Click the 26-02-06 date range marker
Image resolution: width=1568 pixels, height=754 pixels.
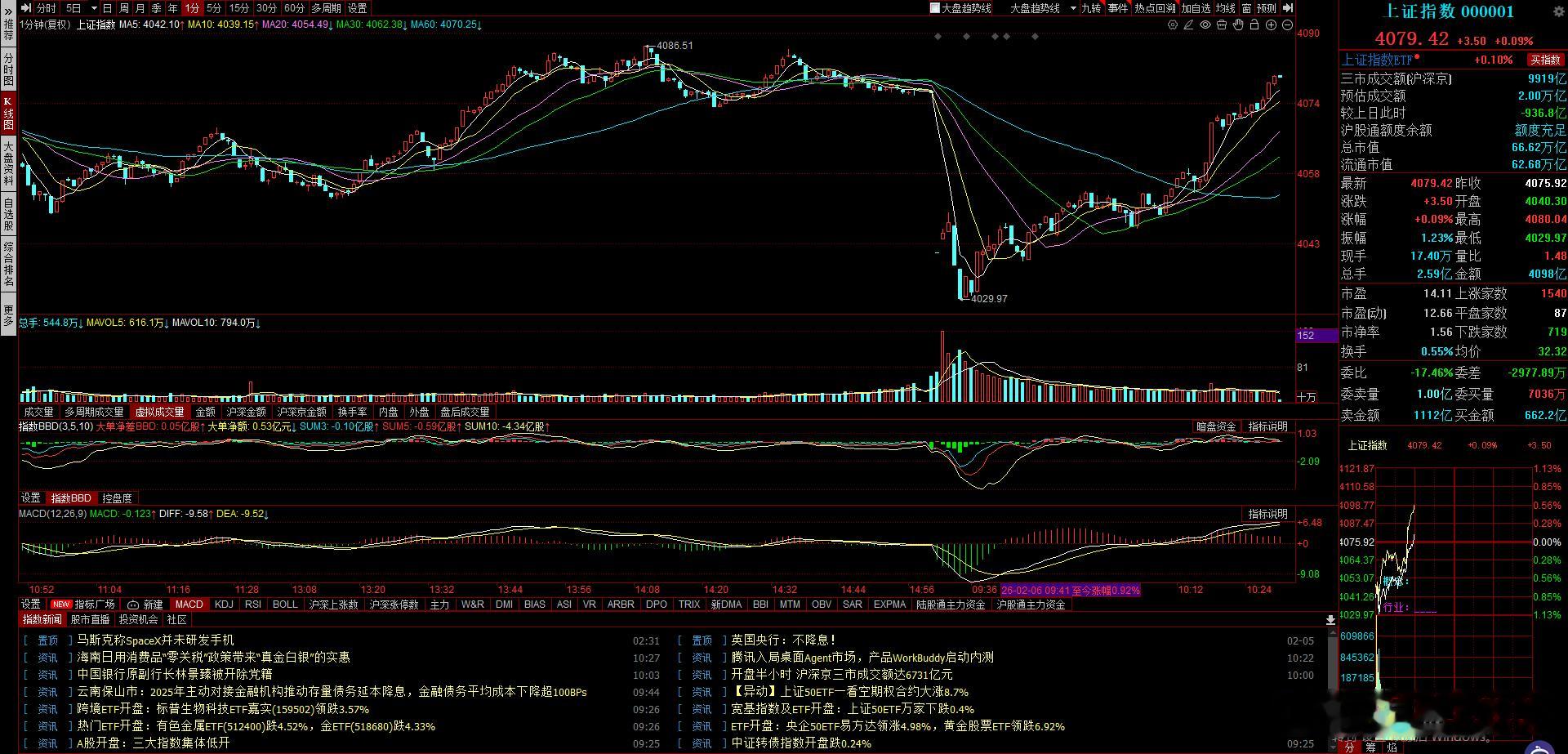1070,590
